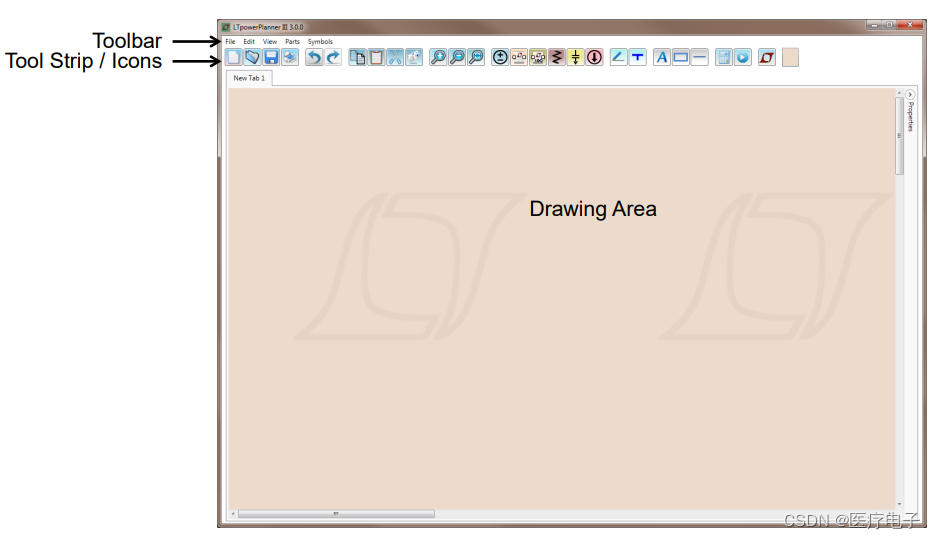Click the vertical scrollbar thumb
Screen dimensions: 936x539
coord(899,136)
